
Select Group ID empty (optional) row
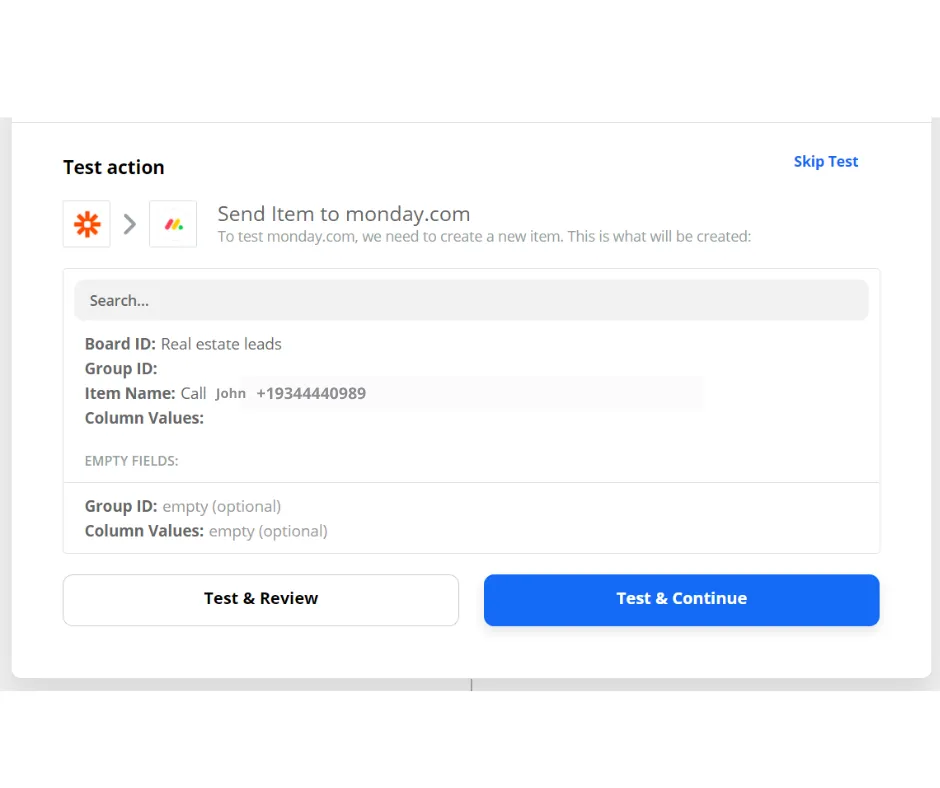pyautogui.click(x=183, y=506)
